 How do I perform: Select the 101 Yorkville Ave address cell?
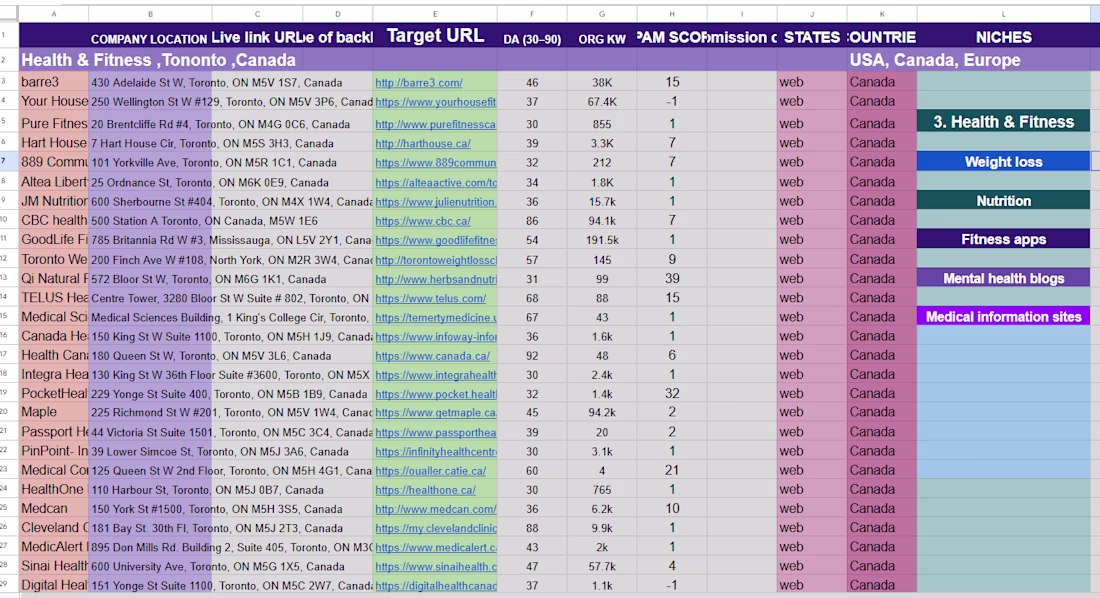pyautogui.click(x=214, y=163)
